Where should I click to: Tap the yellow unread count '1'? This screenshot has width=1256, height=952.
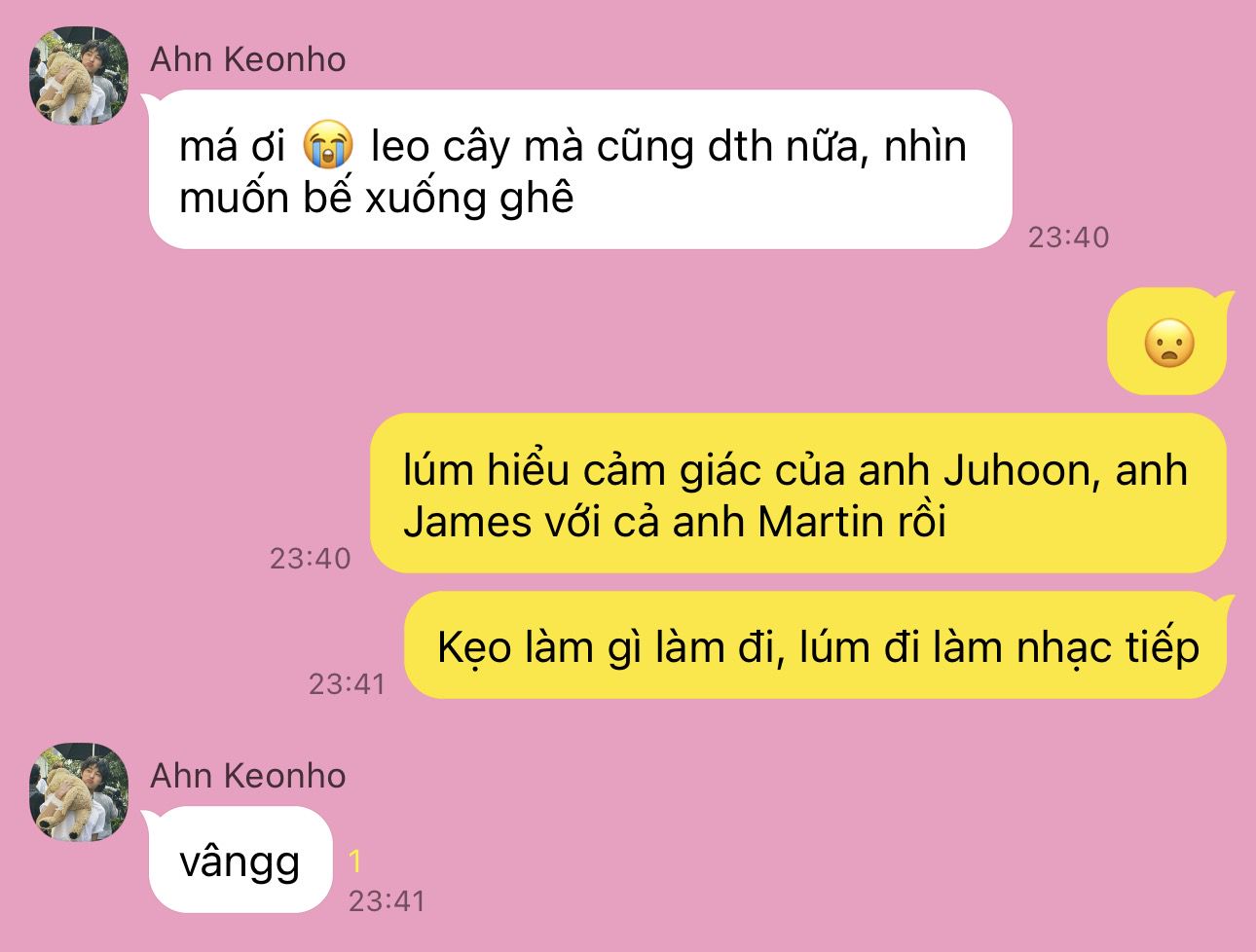pos(355,860)
